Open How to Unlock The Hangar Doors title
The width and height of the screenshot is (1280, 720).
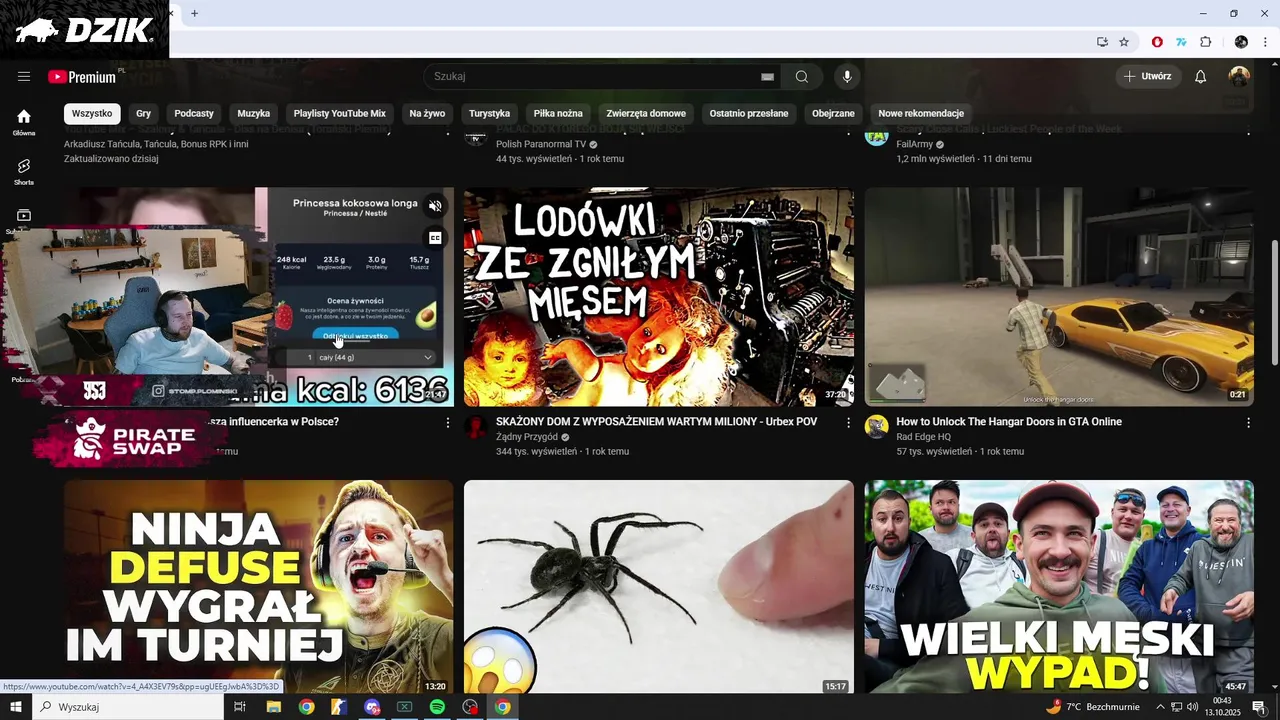(x=1009, y=422)
